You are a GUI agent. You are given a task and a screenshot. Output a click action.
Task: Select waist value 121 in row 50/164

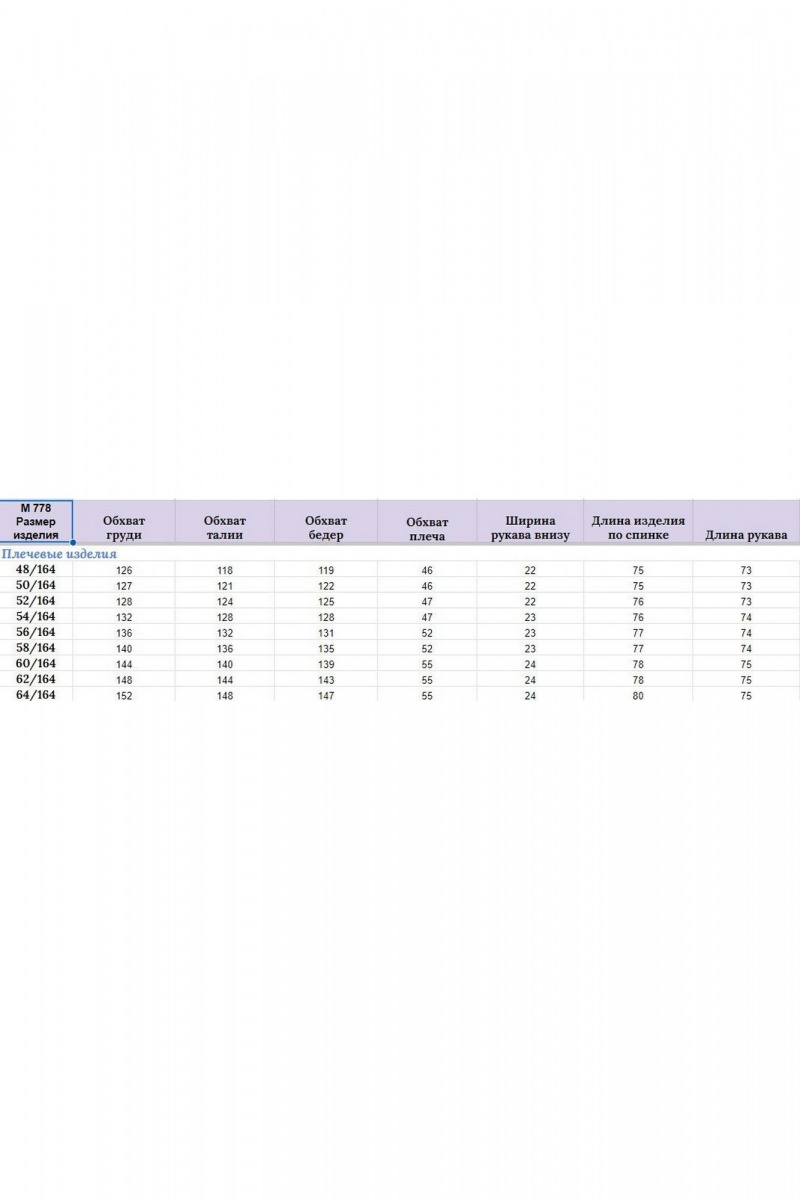point(225,586)
